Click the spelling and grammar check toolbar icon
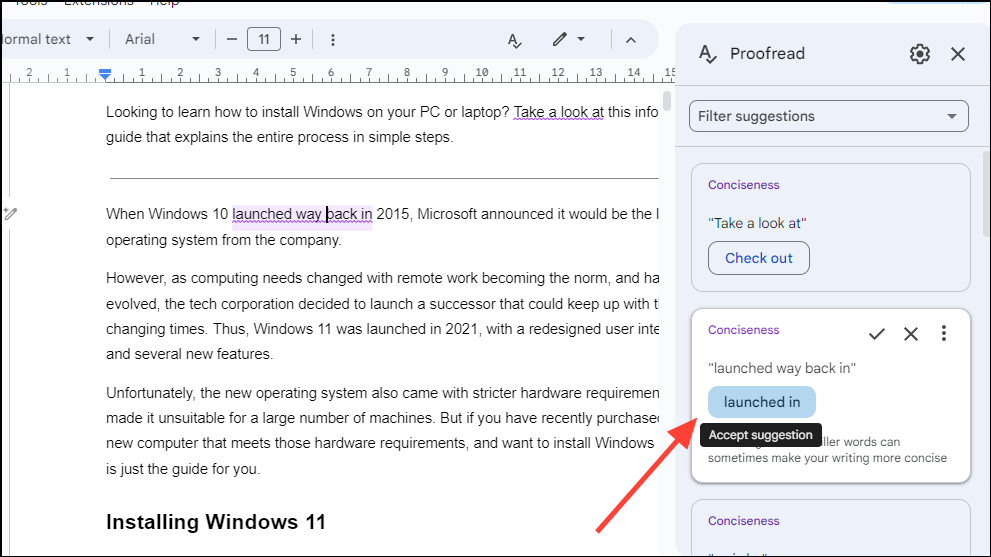 pos(514,40)
